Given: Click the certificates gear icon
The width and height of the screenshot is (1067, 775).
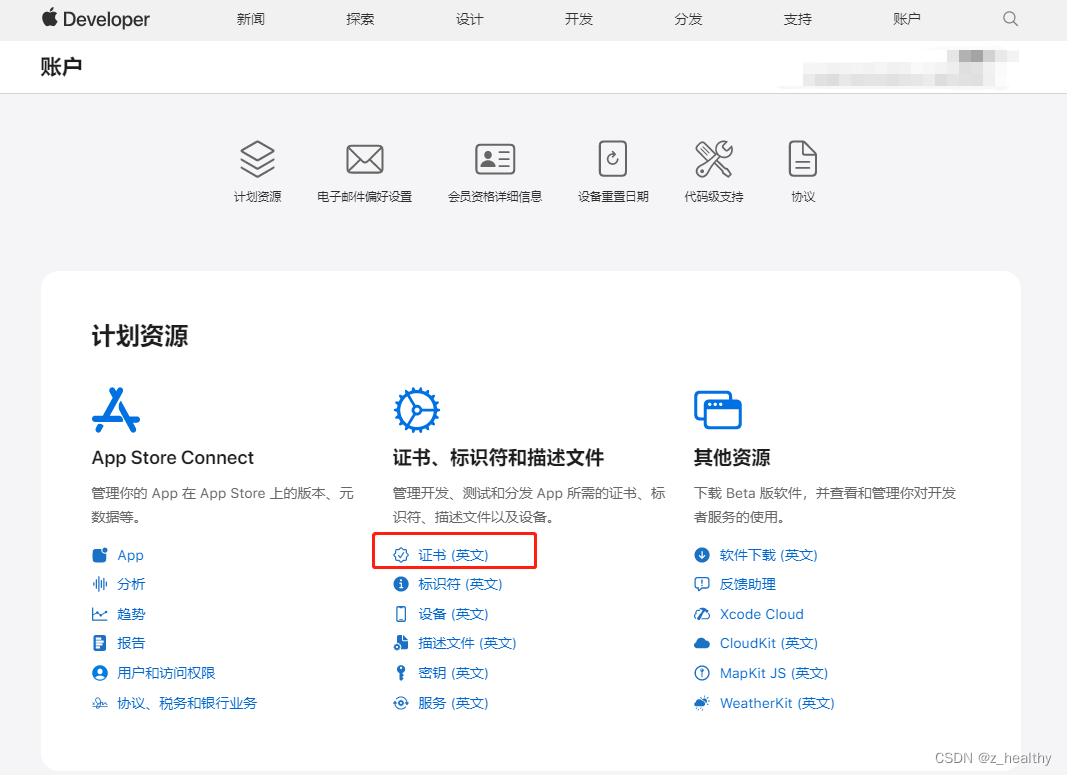Looking at the screenshot, I should coord(416,410).
